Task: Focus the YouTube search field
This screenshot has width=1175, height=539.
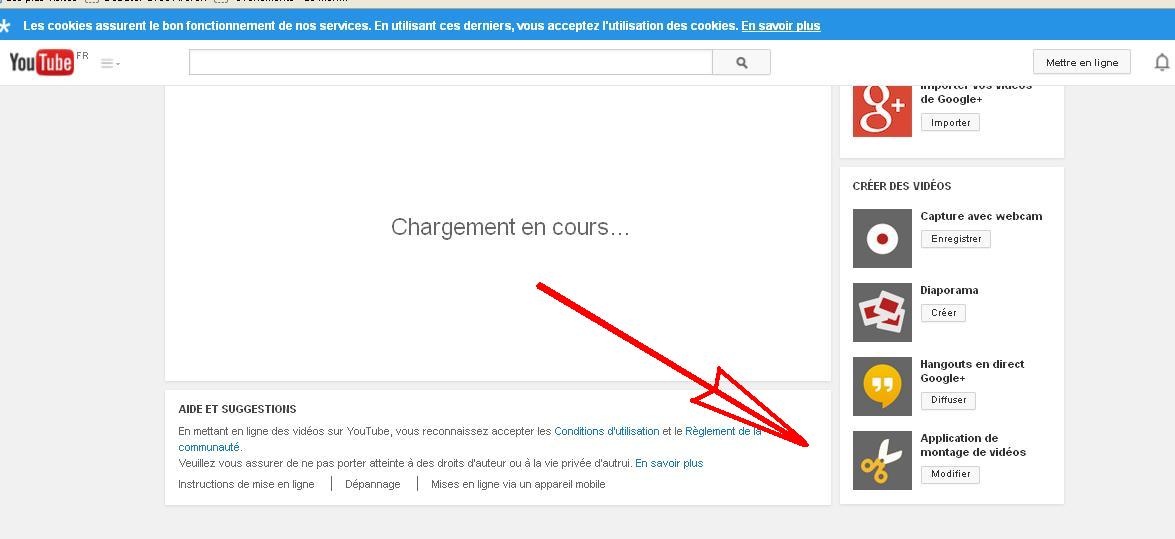Action: 450,62
